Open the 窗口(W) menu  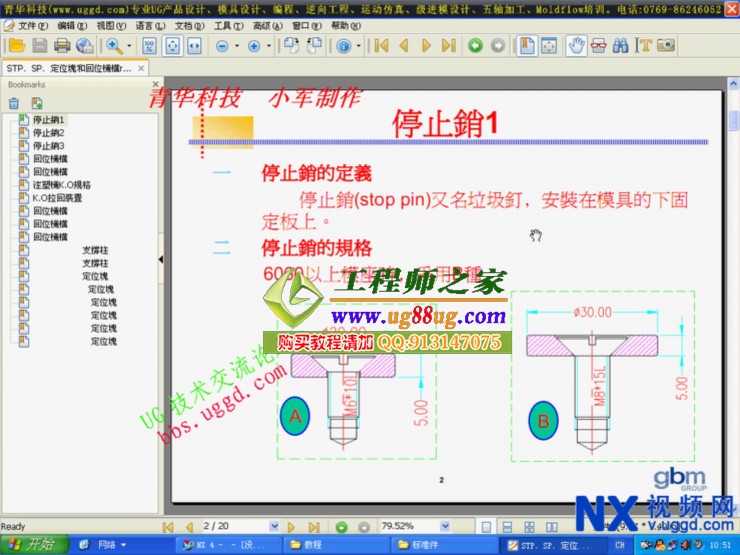[307, 26]
